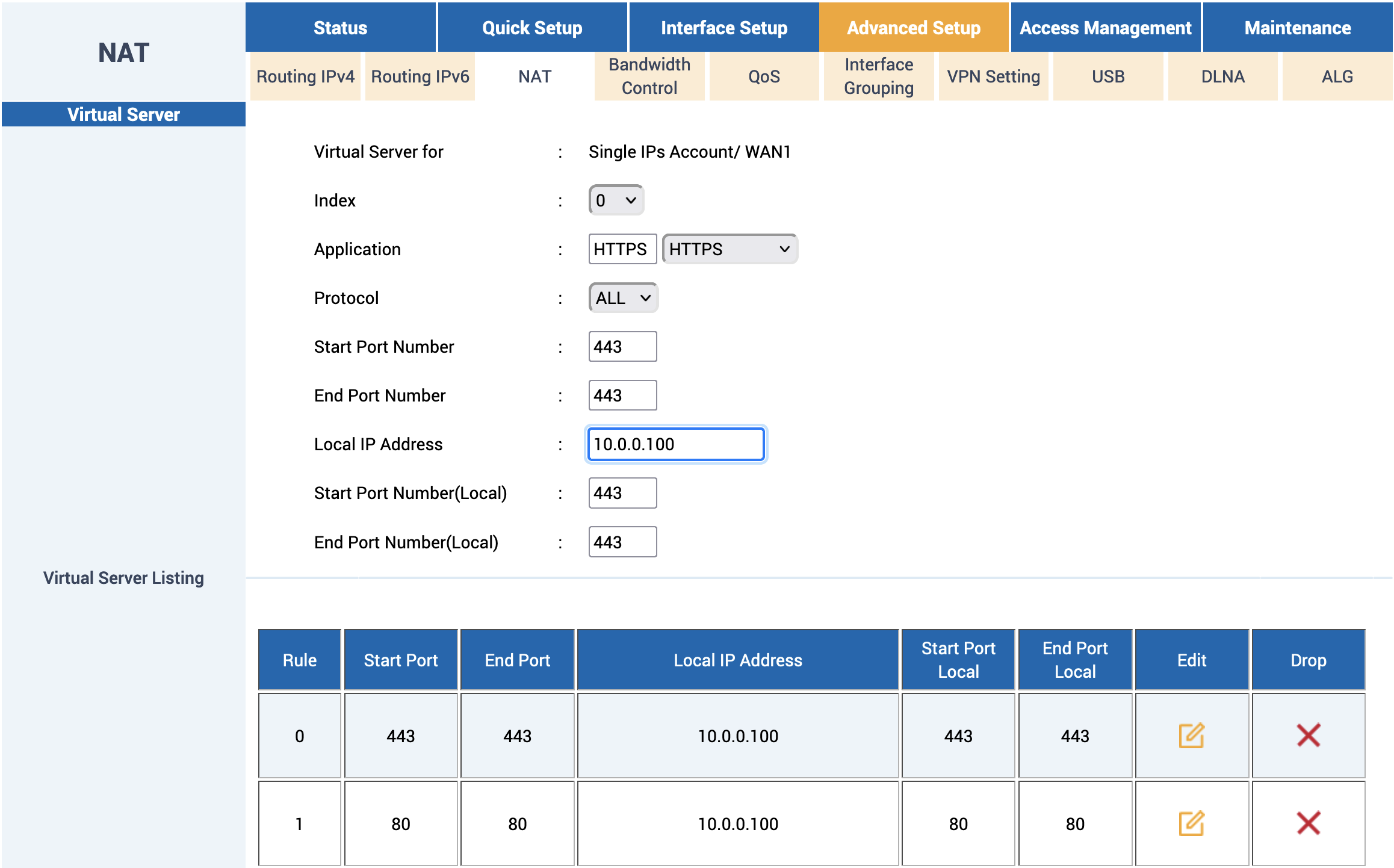1394x868 pixels.
Task: Open Bandwidth Control sub-tab
Action: (x=649, y=76)
